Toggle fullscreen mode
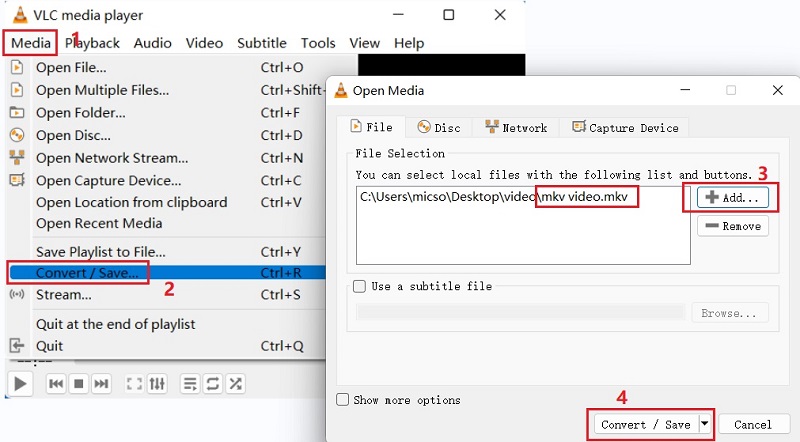This screenshot has height=442, width=800. pos(134,383)
